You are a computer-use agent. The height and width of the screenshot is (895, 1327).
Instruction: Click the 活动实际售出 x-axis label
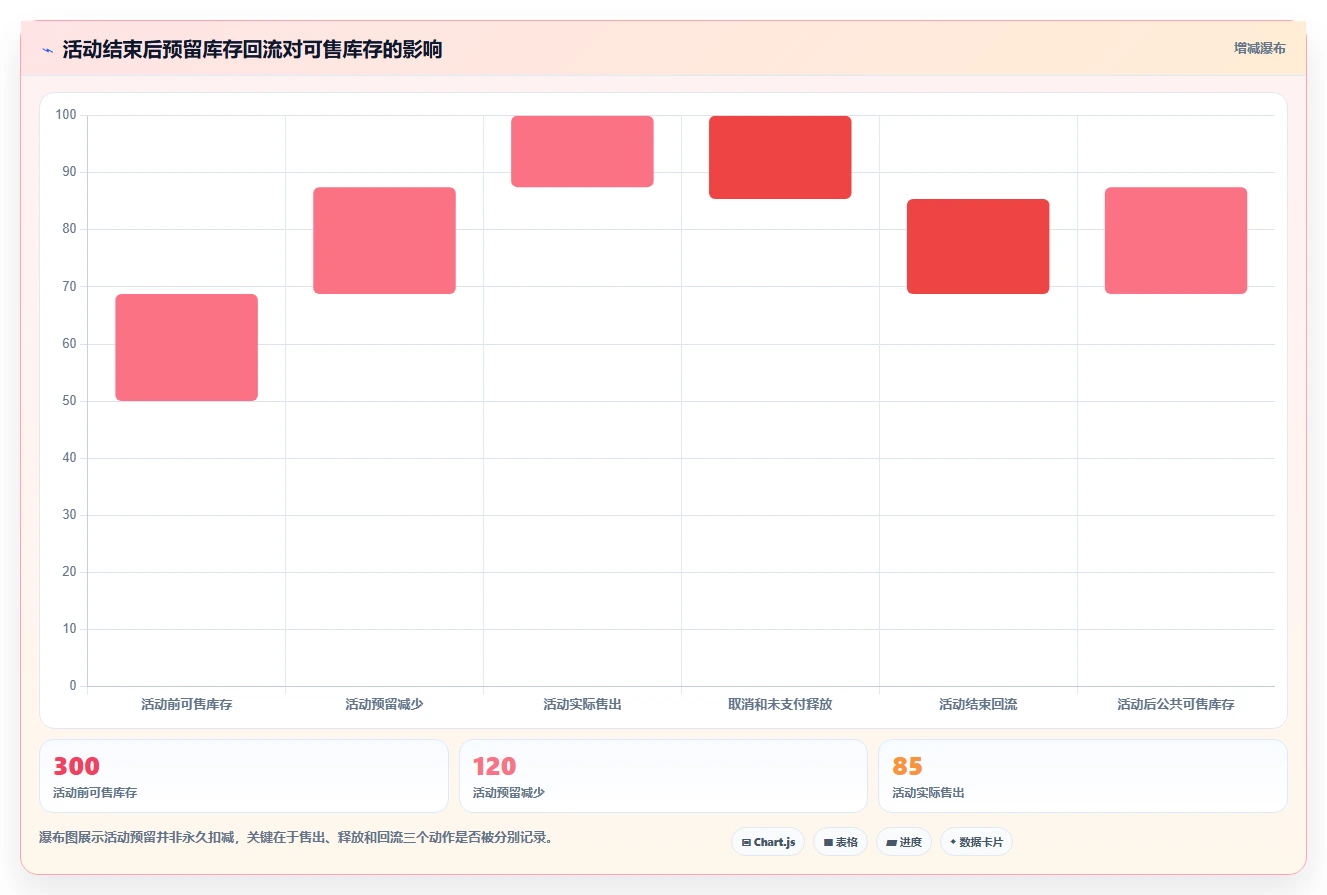(x=582, y=704)
